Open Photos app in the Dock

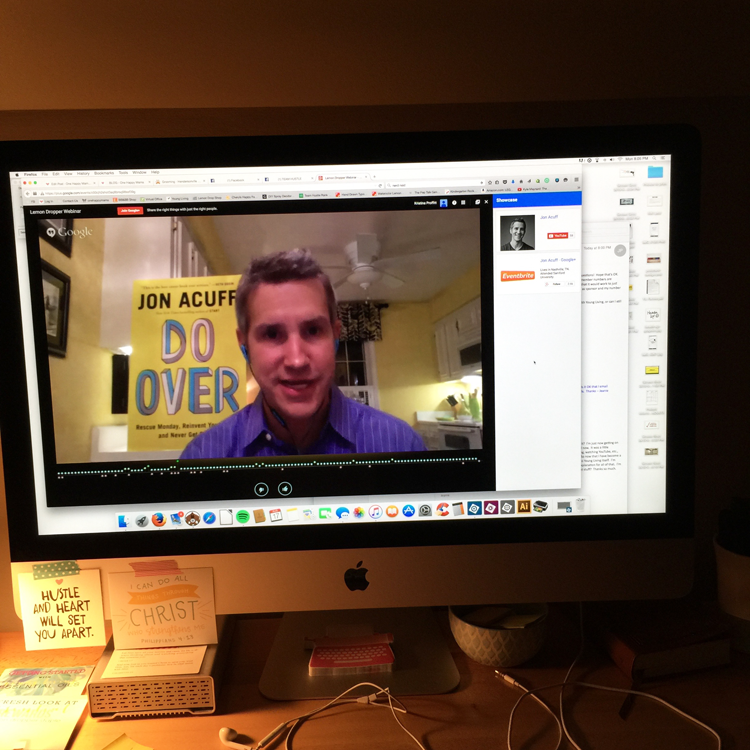[x=359, y=513]
